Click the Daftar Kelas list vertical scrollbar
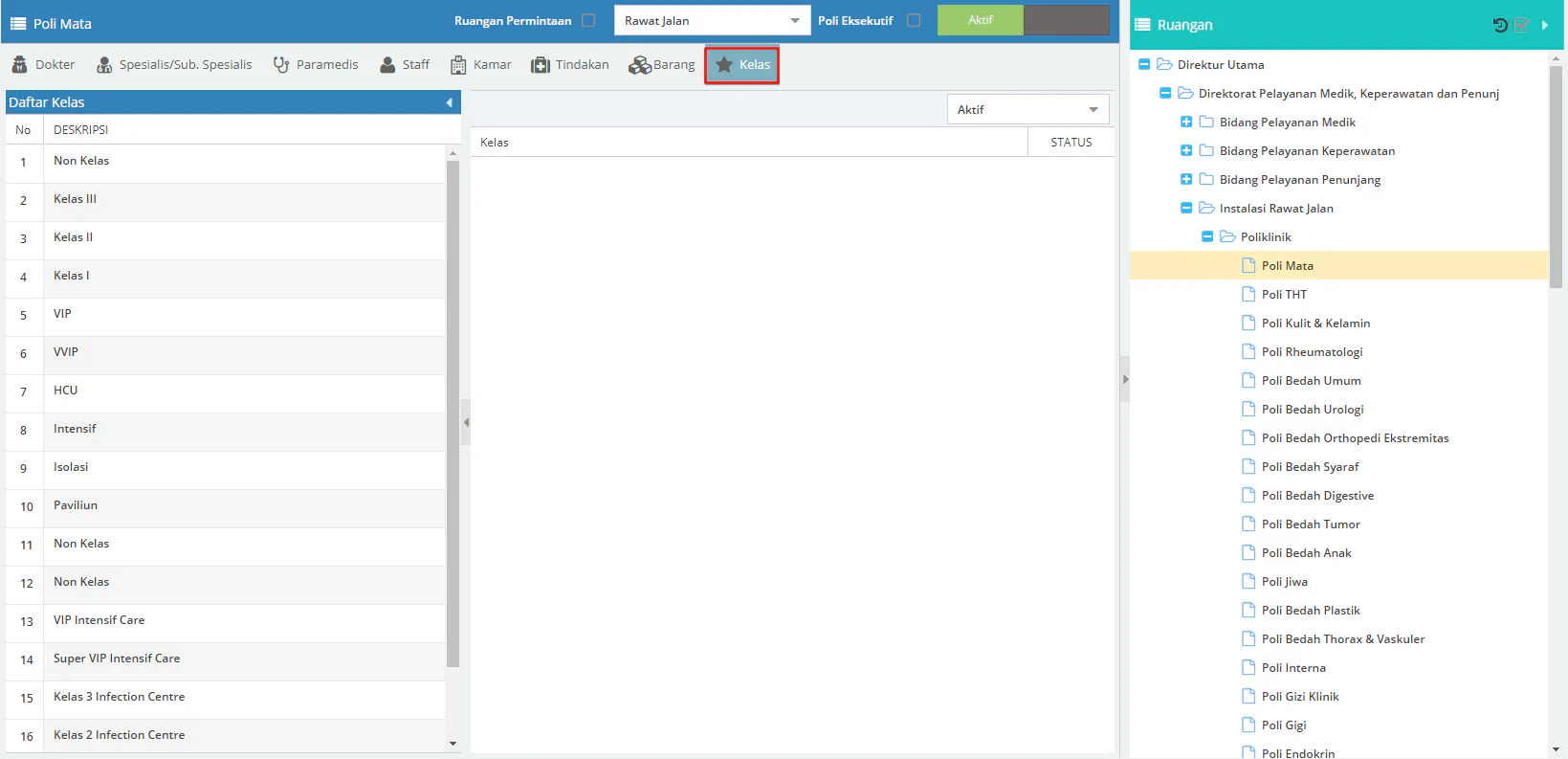Viewport: 1568px width, 759px height. [x=453, y=412]
